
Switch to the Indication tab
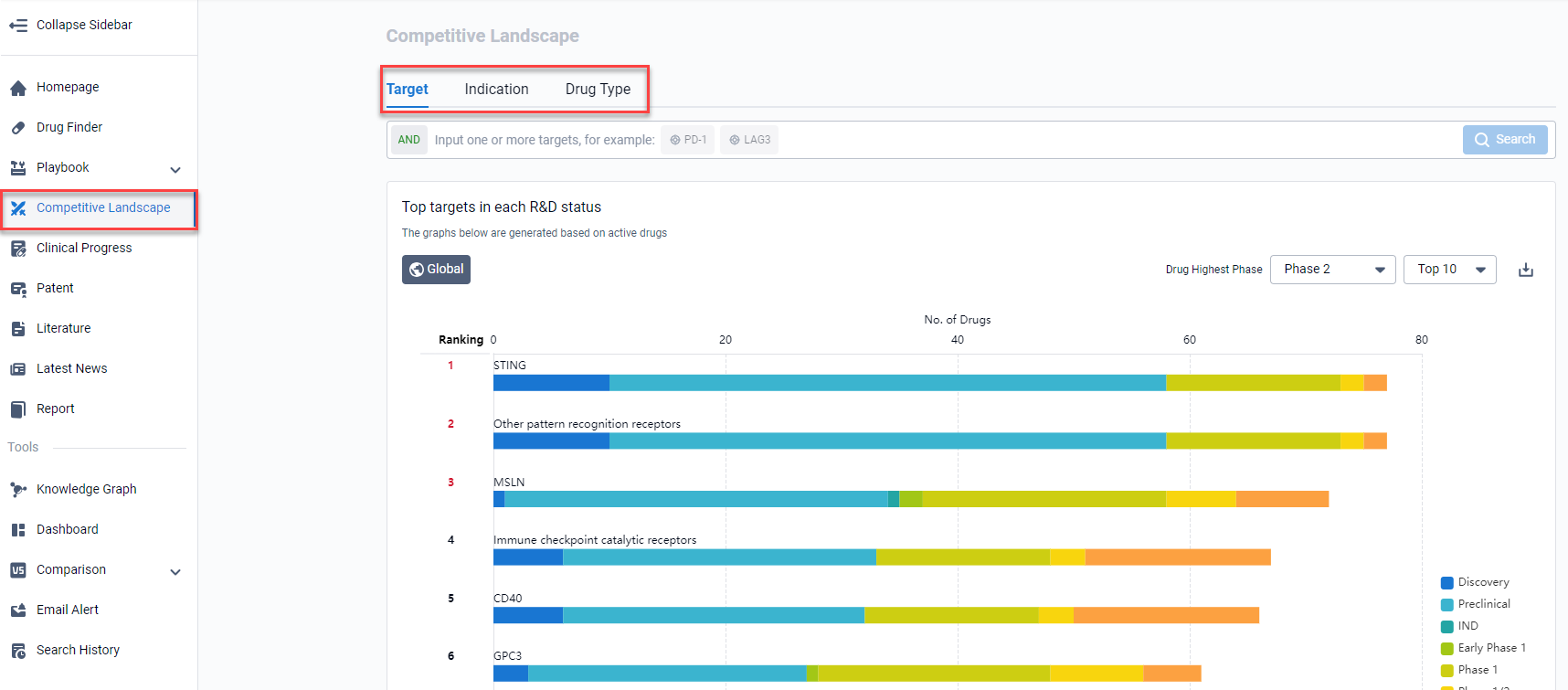[x=496, y=90]
